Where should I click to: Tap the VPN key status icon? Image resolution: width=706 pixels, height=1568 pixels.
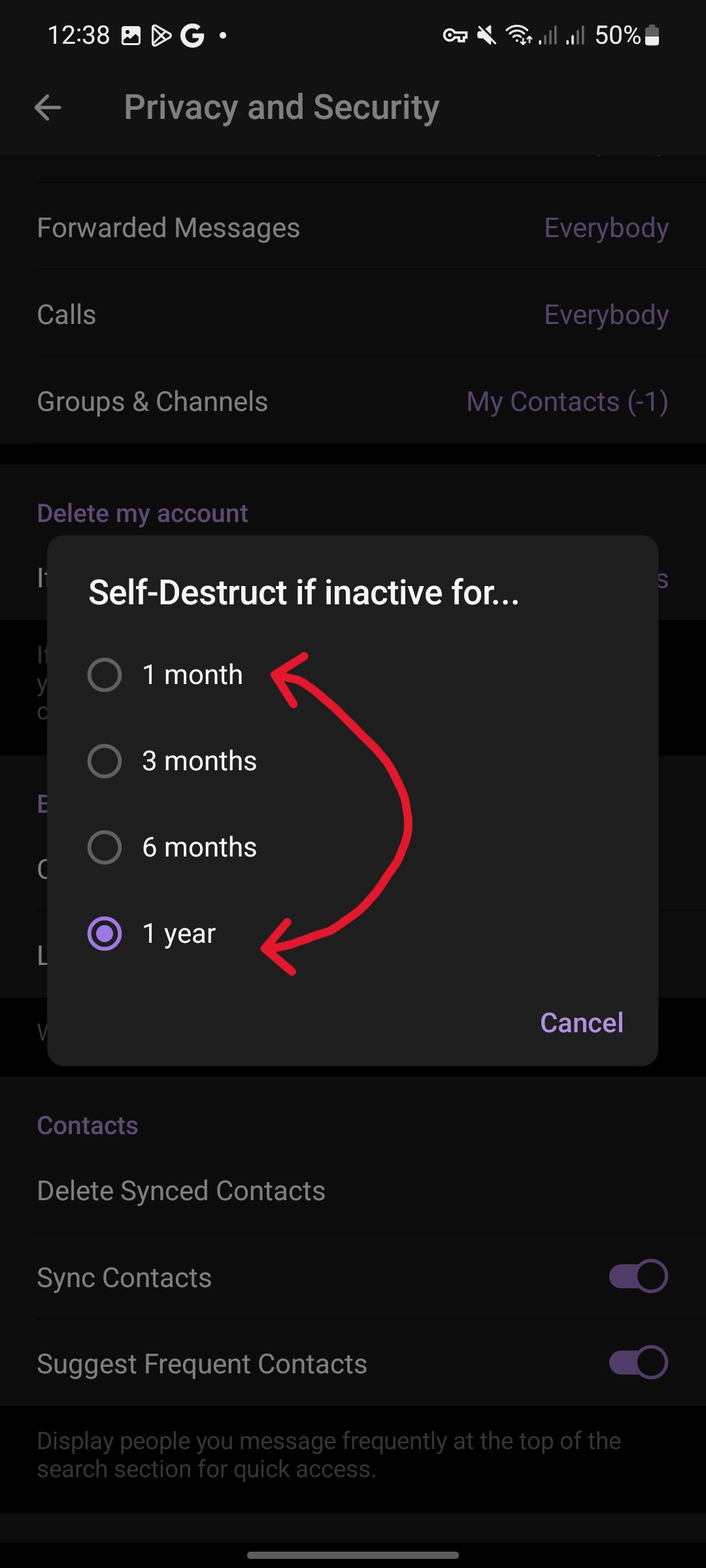(455, 35)
